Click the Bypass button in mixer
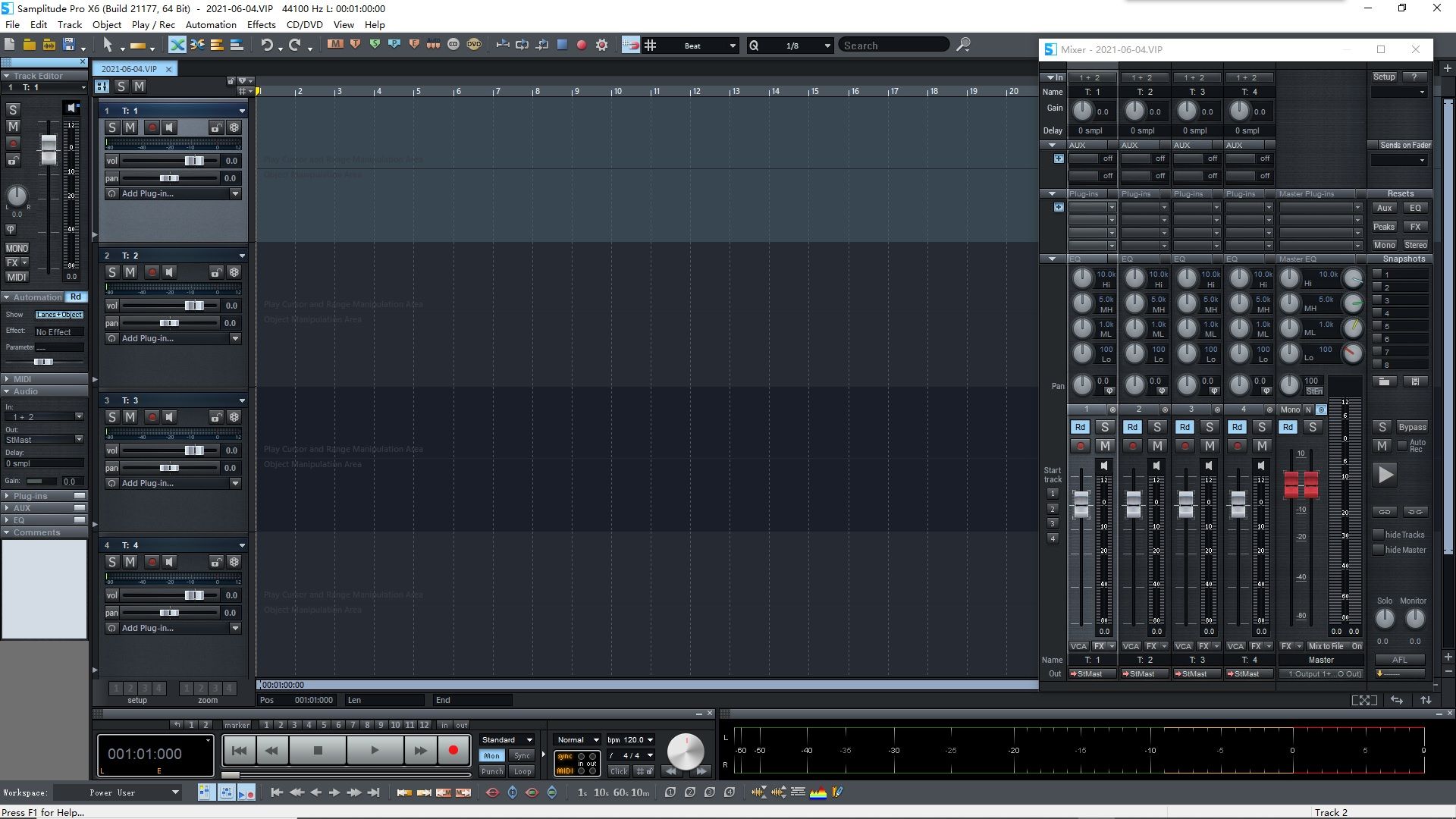 pyautogui.click(x=1412, y=427)
